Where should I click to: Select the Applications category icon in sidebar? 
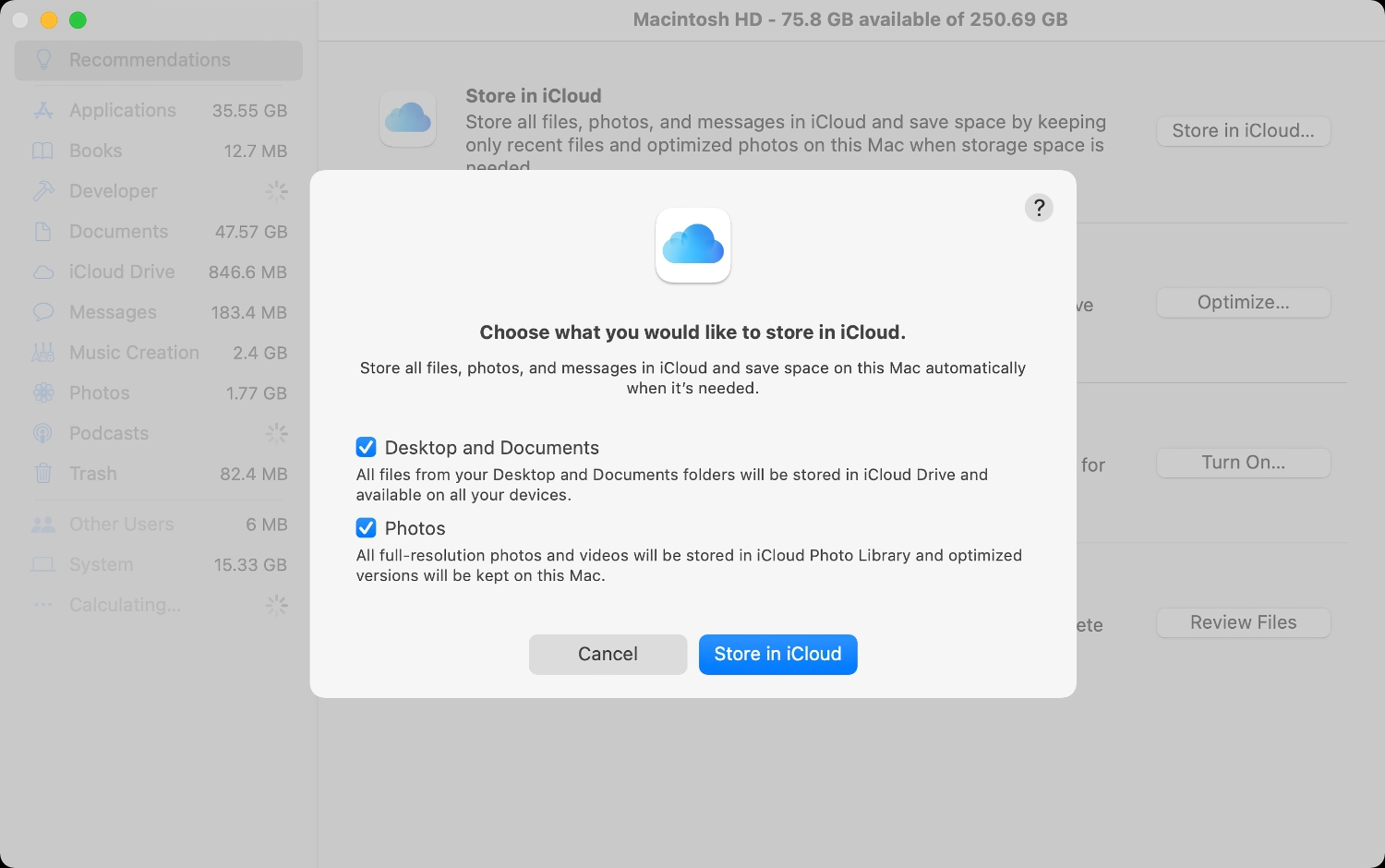tap(42, 110)
